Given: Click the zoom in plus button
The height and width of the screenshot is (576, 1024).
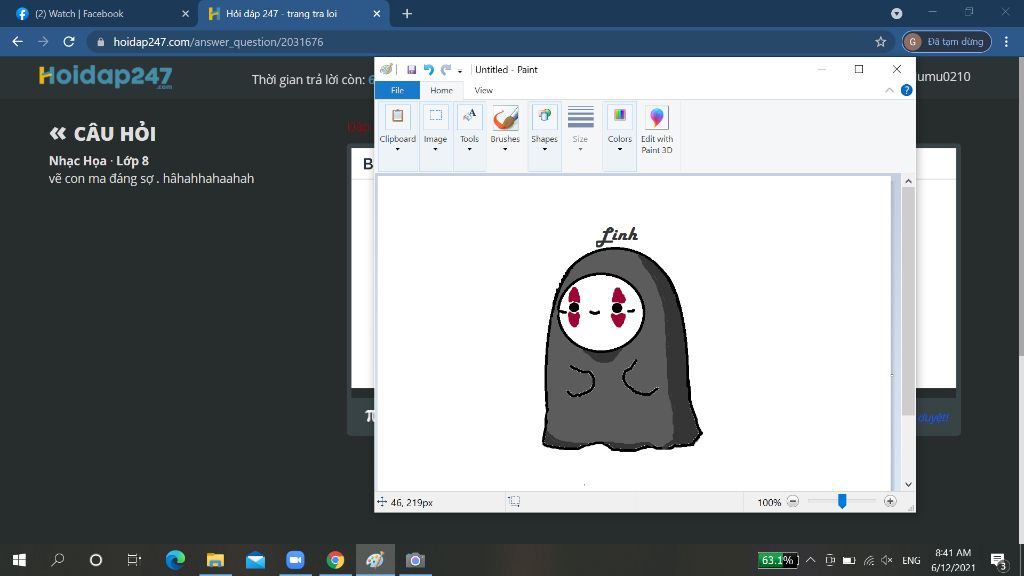Looking at the screenshot, I should (890, 502).
